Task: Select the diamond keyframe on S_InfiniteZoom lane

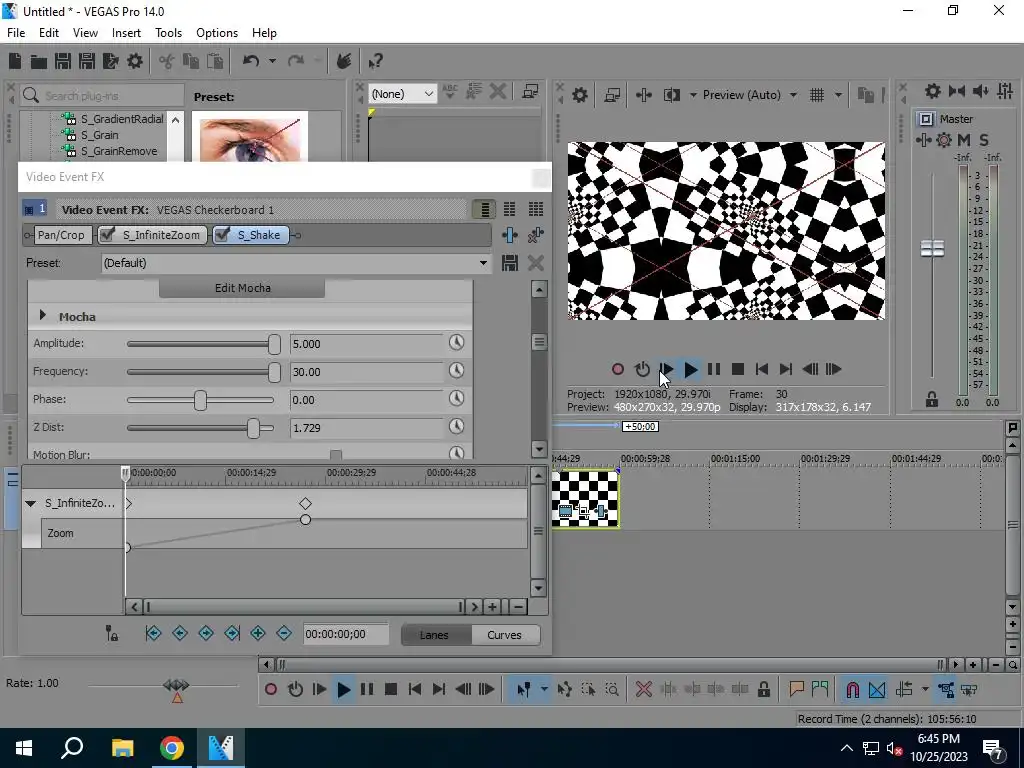Action: (305, 504)
